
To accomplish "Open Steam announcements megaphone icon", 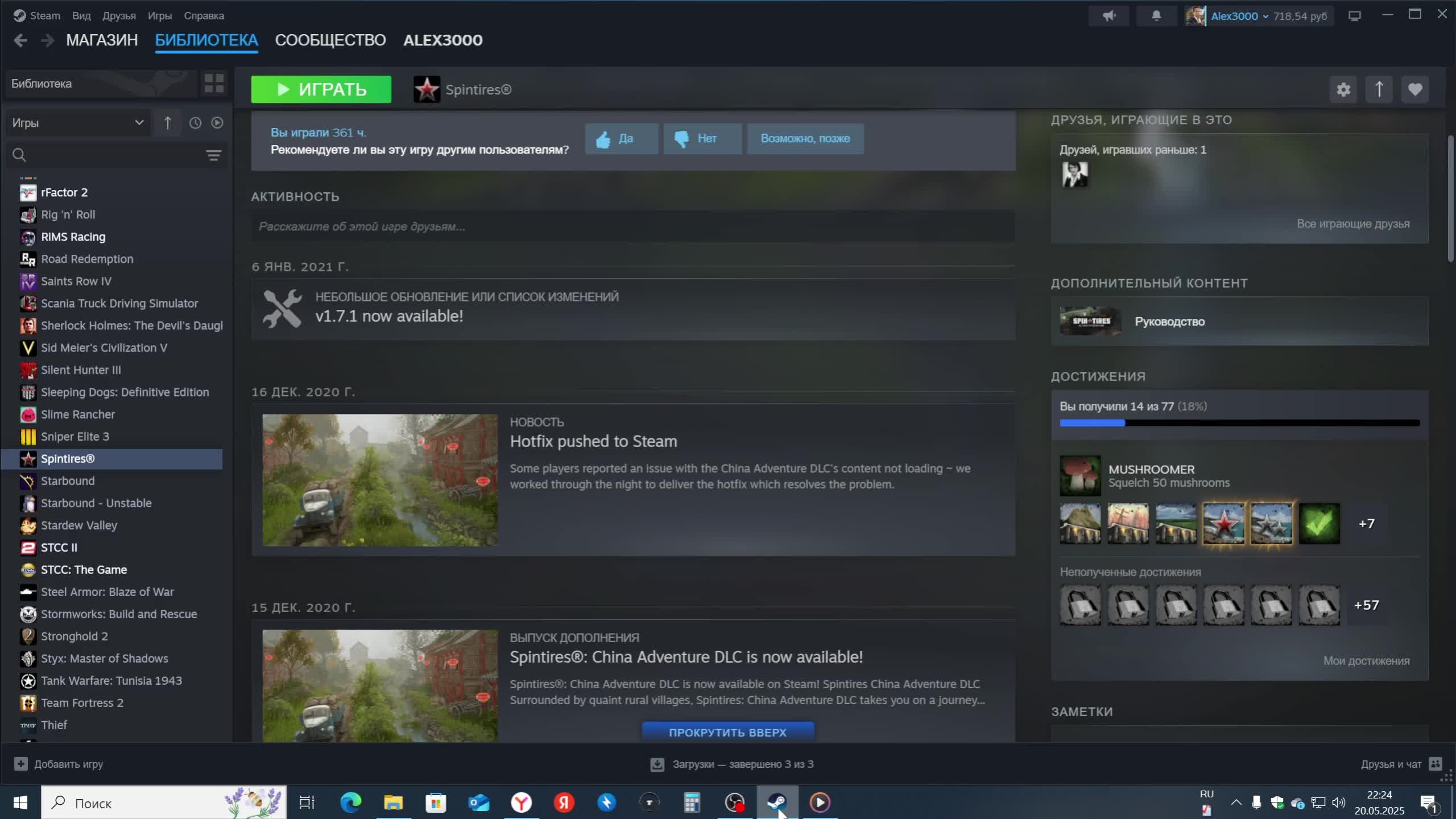I will [x=1108, y=16].
